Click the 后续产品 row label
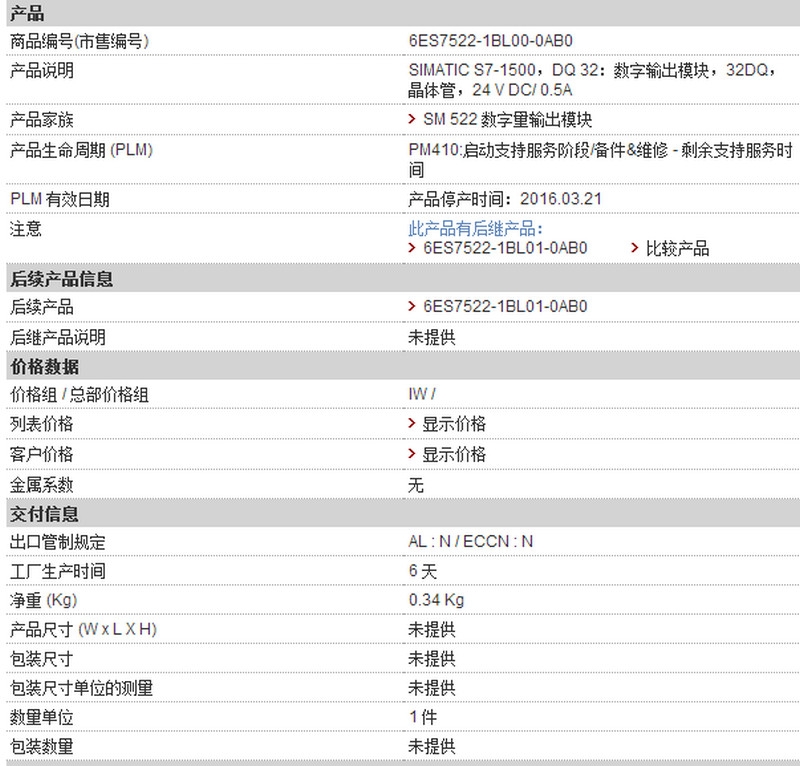Viewport: 800px width, 766px height. tap(41, 307)
